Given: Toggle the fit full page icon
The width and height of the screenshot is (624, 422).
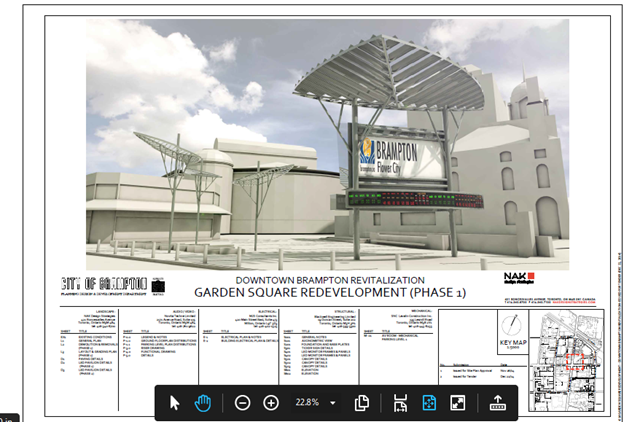Looking at the screenshot, I should (429, 402).
